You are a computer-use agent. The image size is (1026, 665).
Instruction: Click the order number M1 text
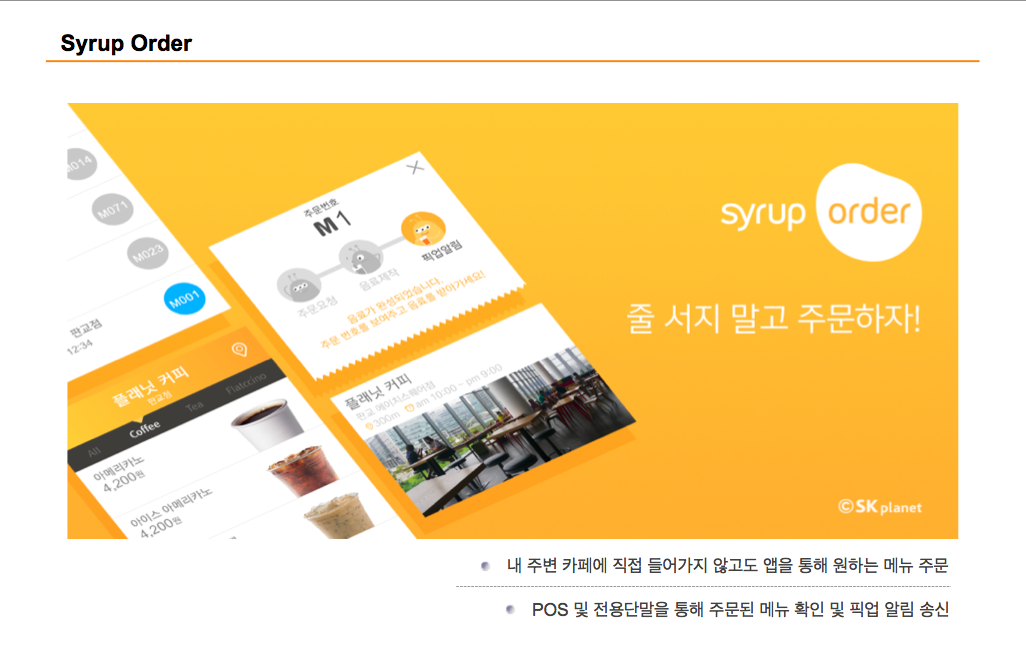click(x=333, y=224)
